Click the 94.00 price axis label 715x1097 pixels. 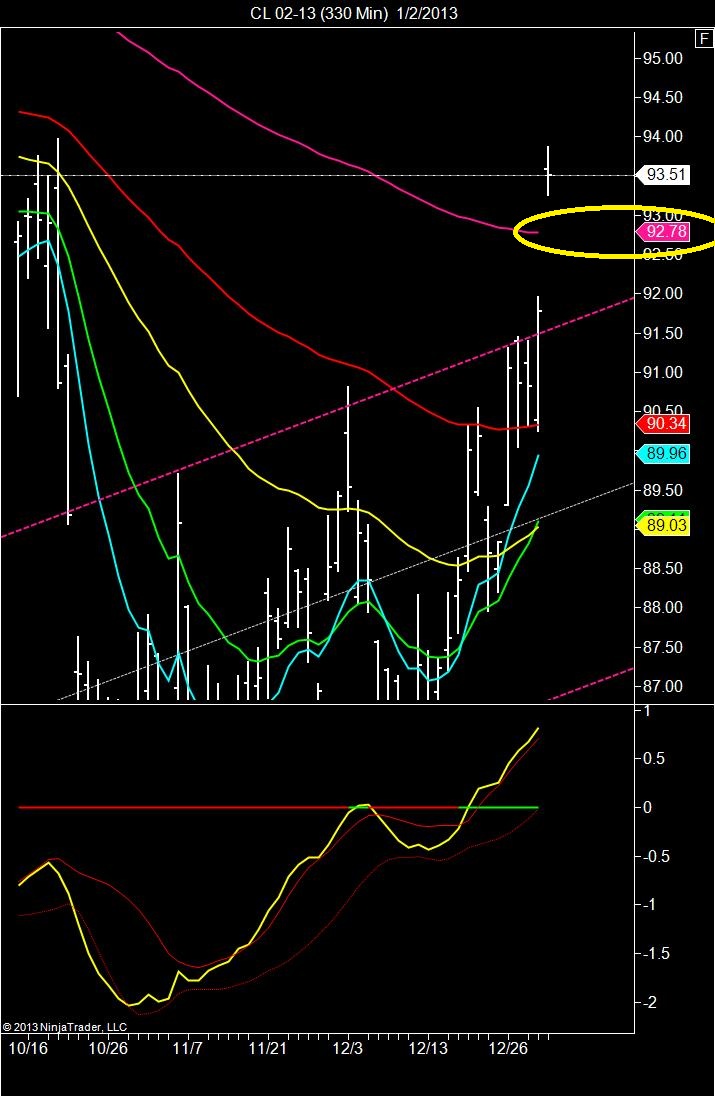click(663, 136)
